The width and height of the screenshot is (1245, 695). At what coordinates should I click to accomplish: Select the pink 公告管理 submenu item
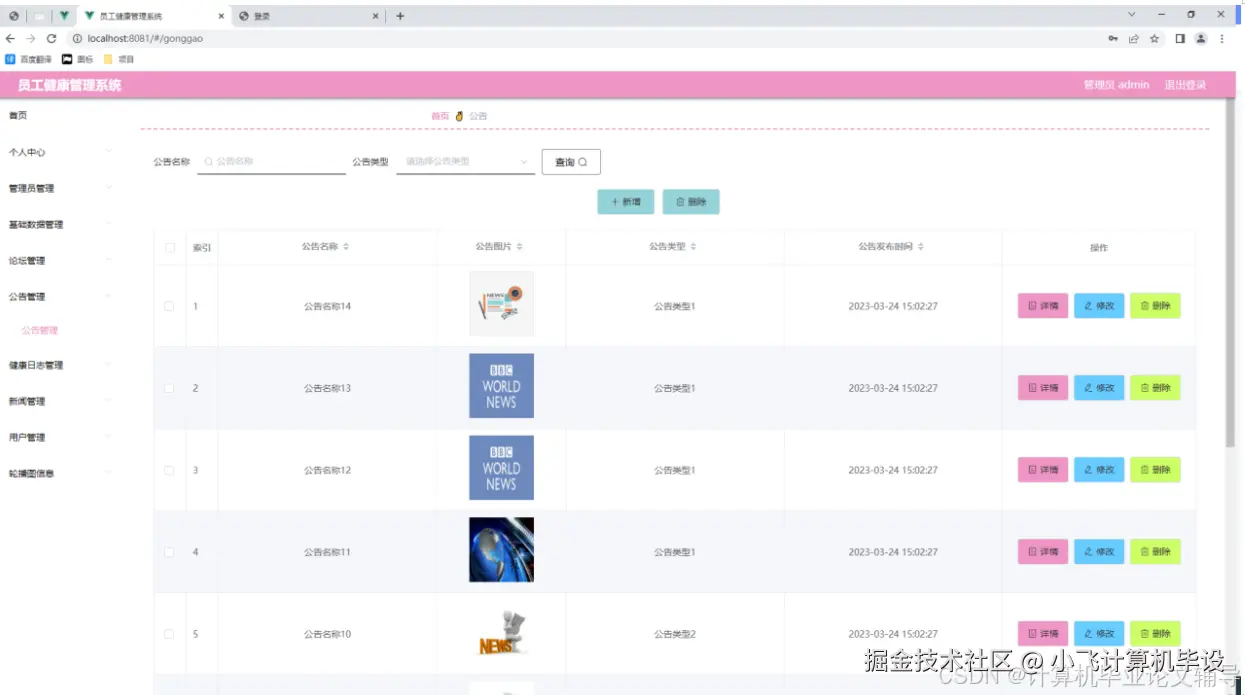tap(40, 330)
